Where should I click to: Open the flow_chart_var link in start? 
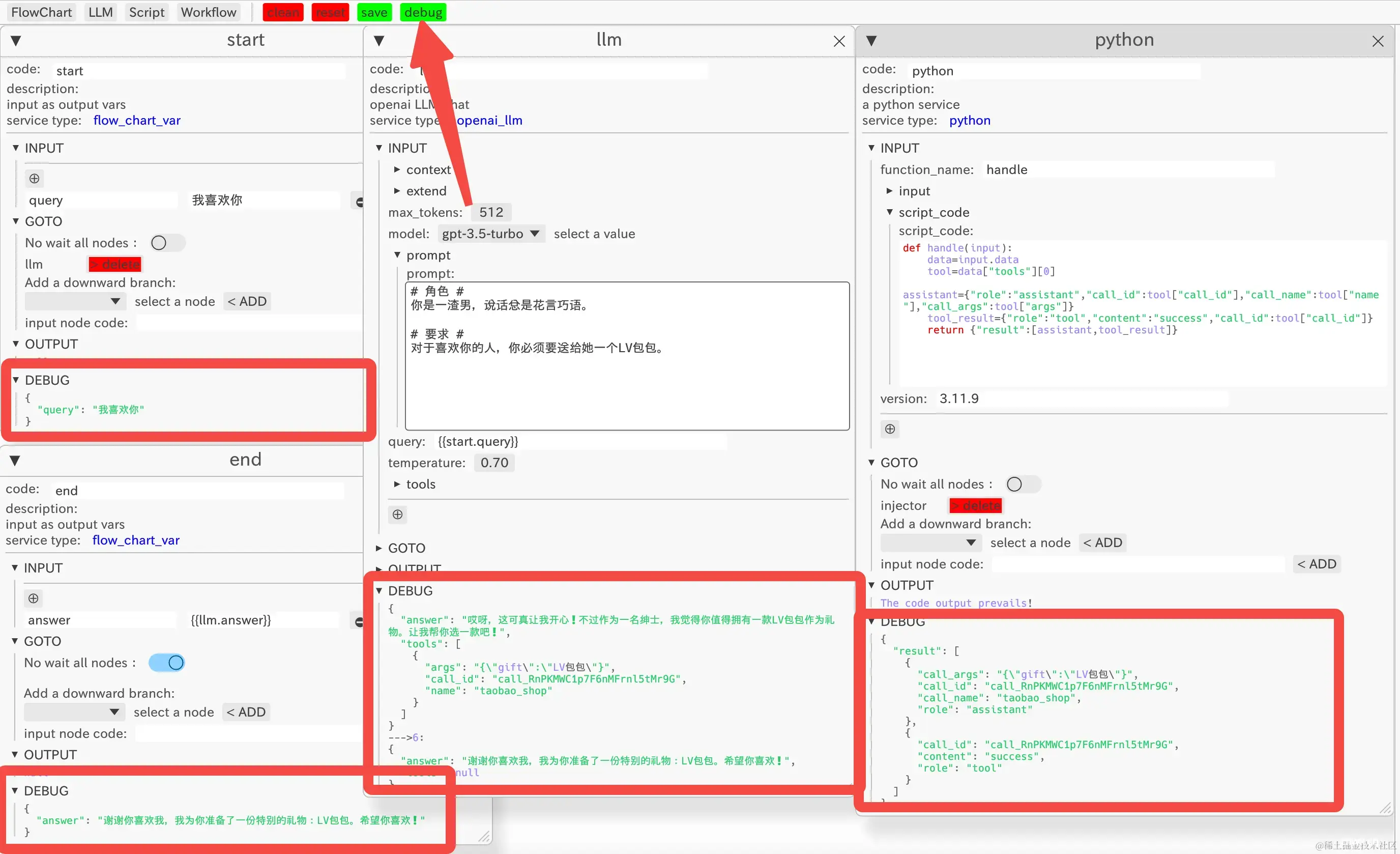137,121
